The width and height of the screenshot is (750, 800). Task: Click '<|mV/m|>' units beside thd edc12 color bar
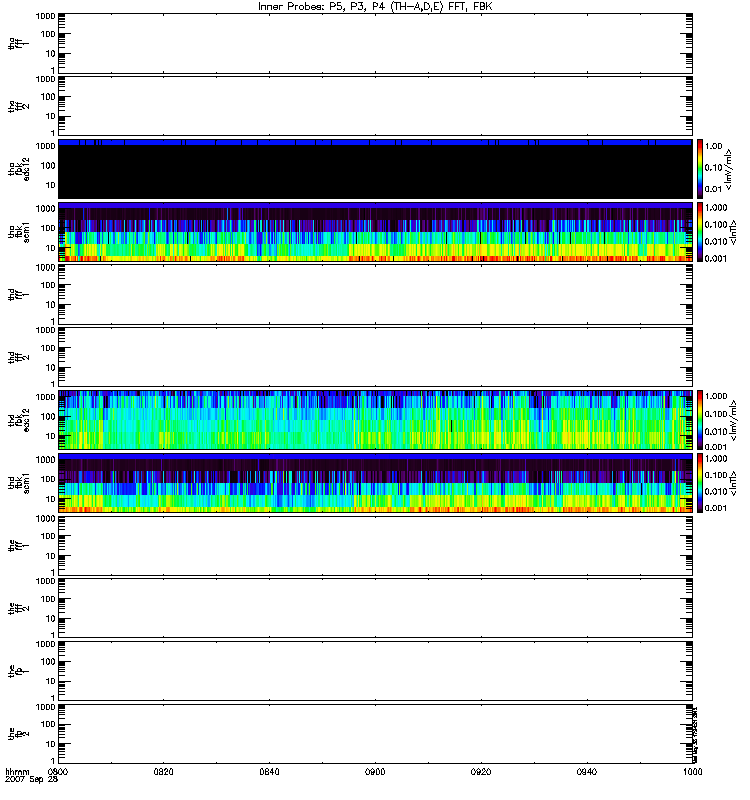tap(733, 421)
